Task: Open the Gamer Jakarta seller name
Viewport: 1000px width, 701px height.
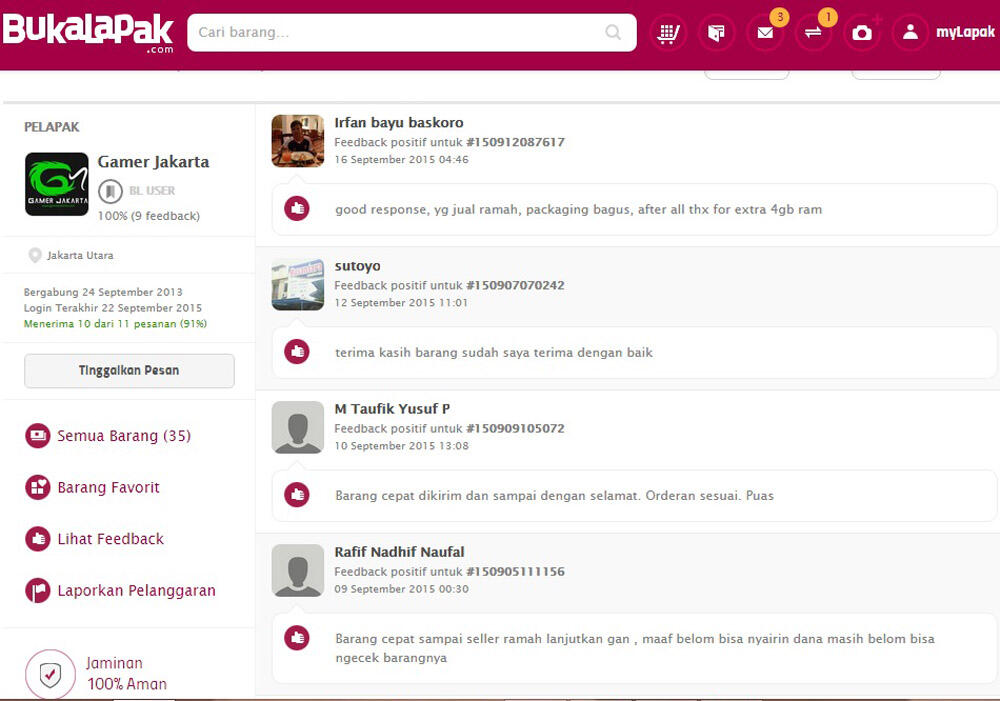Action: 153,162
